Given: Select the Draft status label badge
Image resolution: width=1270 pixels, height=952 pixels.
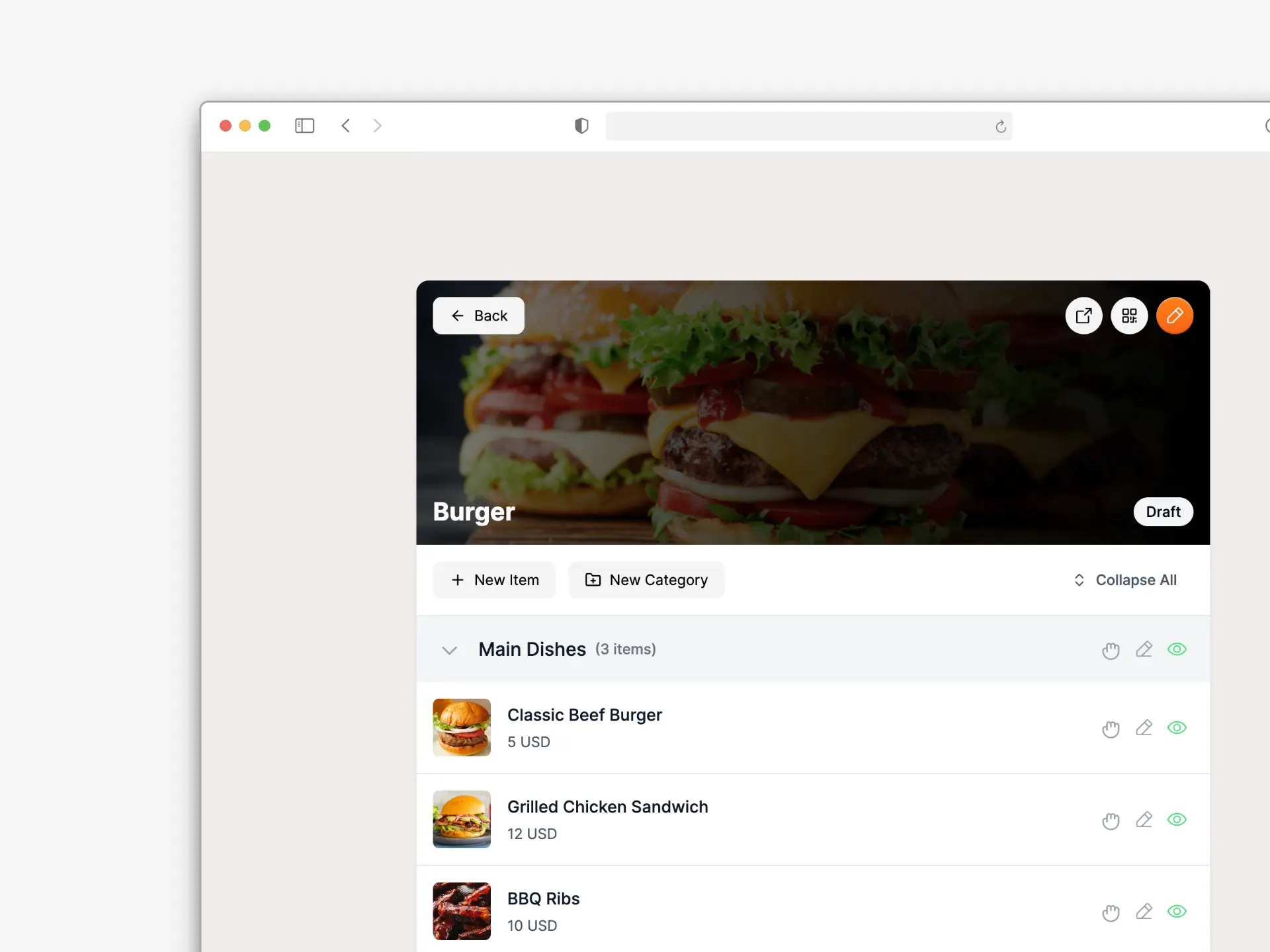Looking at the screenshot, I should [x=1164, y=511].
